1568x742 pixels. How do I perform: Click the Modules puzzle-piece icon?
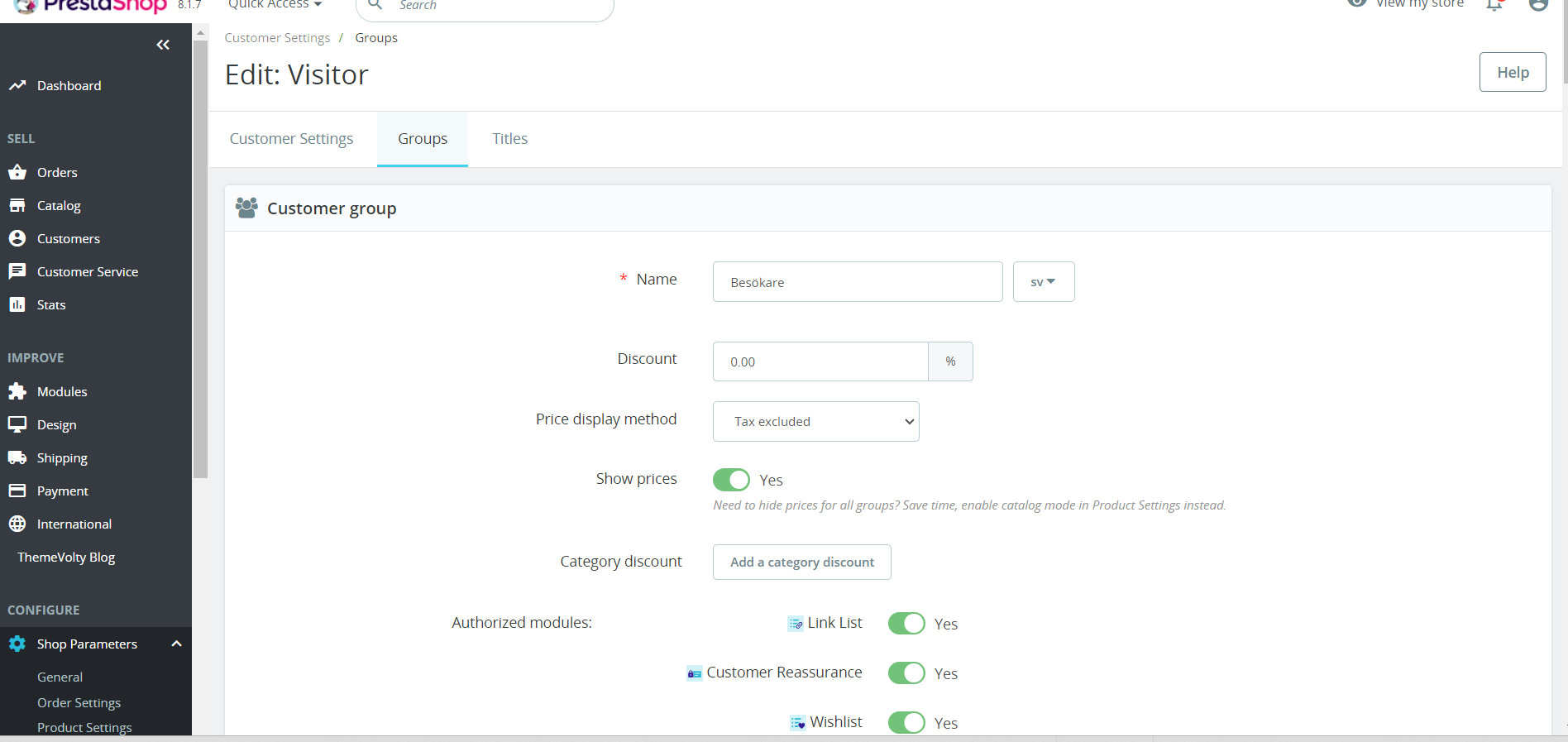coord(17,391)
